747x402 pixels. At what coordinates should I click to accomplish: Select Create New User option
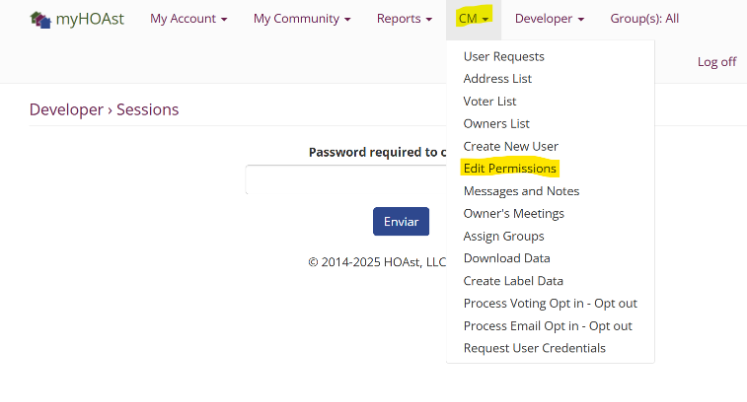(510, 146)
